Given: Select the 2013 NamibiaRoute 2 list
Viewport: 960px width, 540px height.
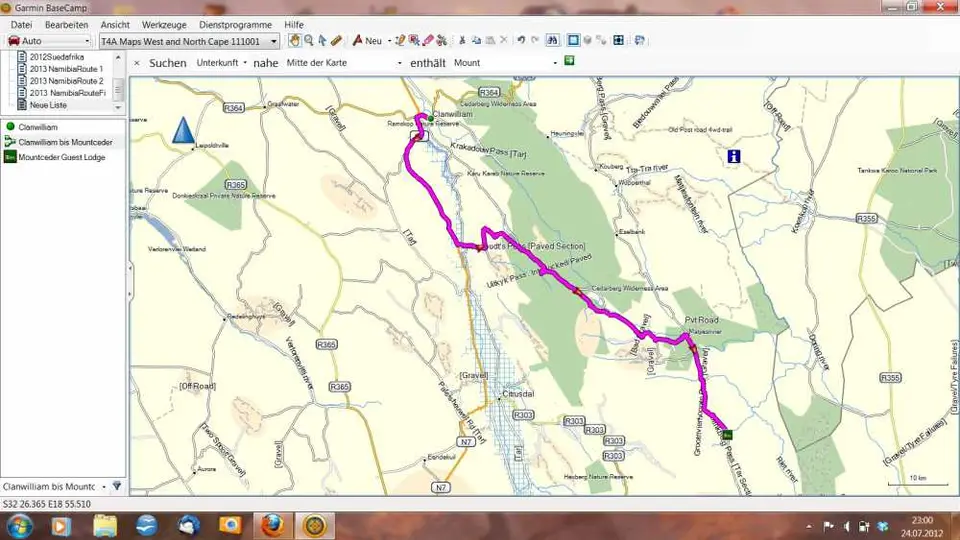Looking at the screenshot, I should (x=66, y=81).
